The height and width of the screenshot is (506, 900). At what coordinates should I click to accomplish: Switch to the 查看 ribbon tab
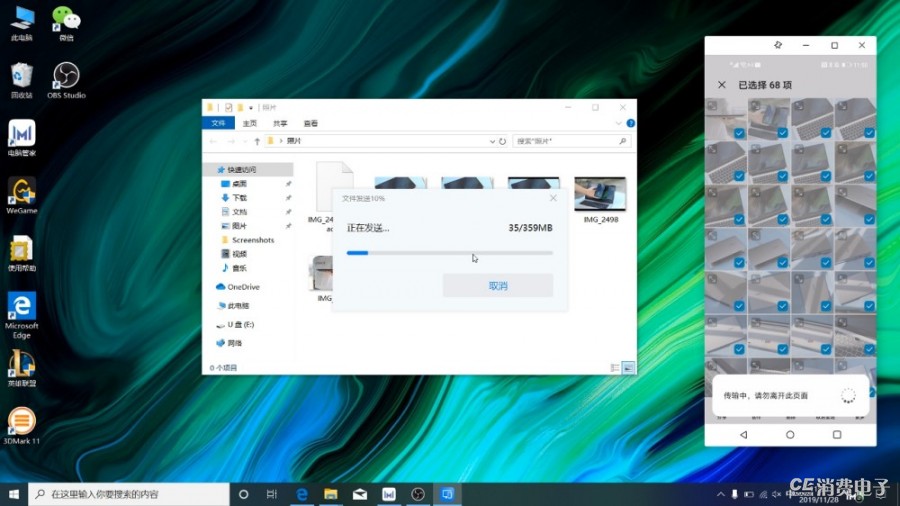point(311,123)
